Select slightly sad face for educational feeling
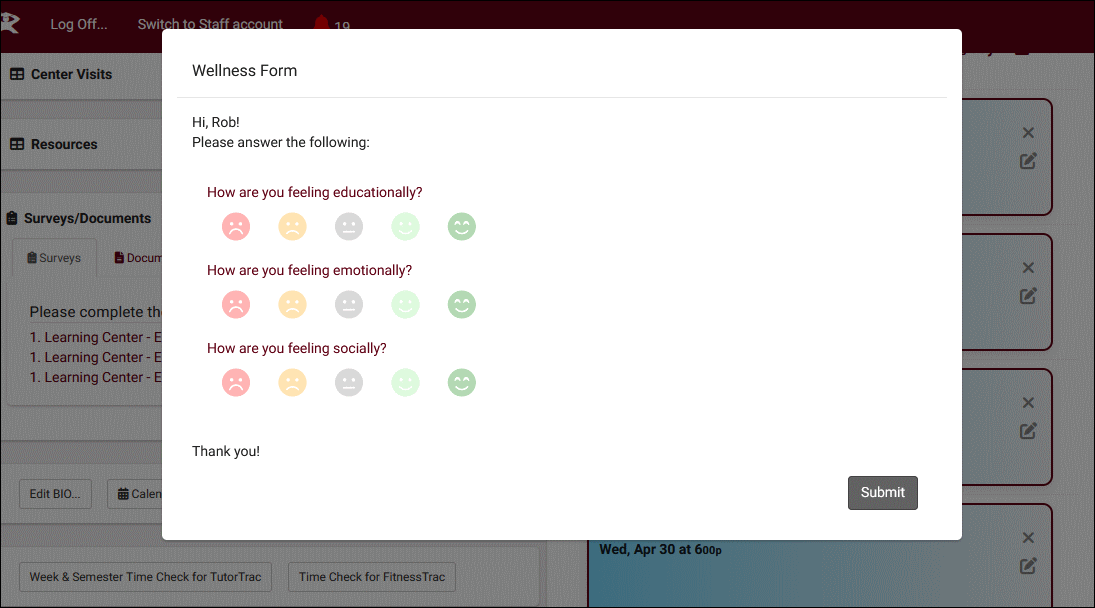 coord(292,227)
